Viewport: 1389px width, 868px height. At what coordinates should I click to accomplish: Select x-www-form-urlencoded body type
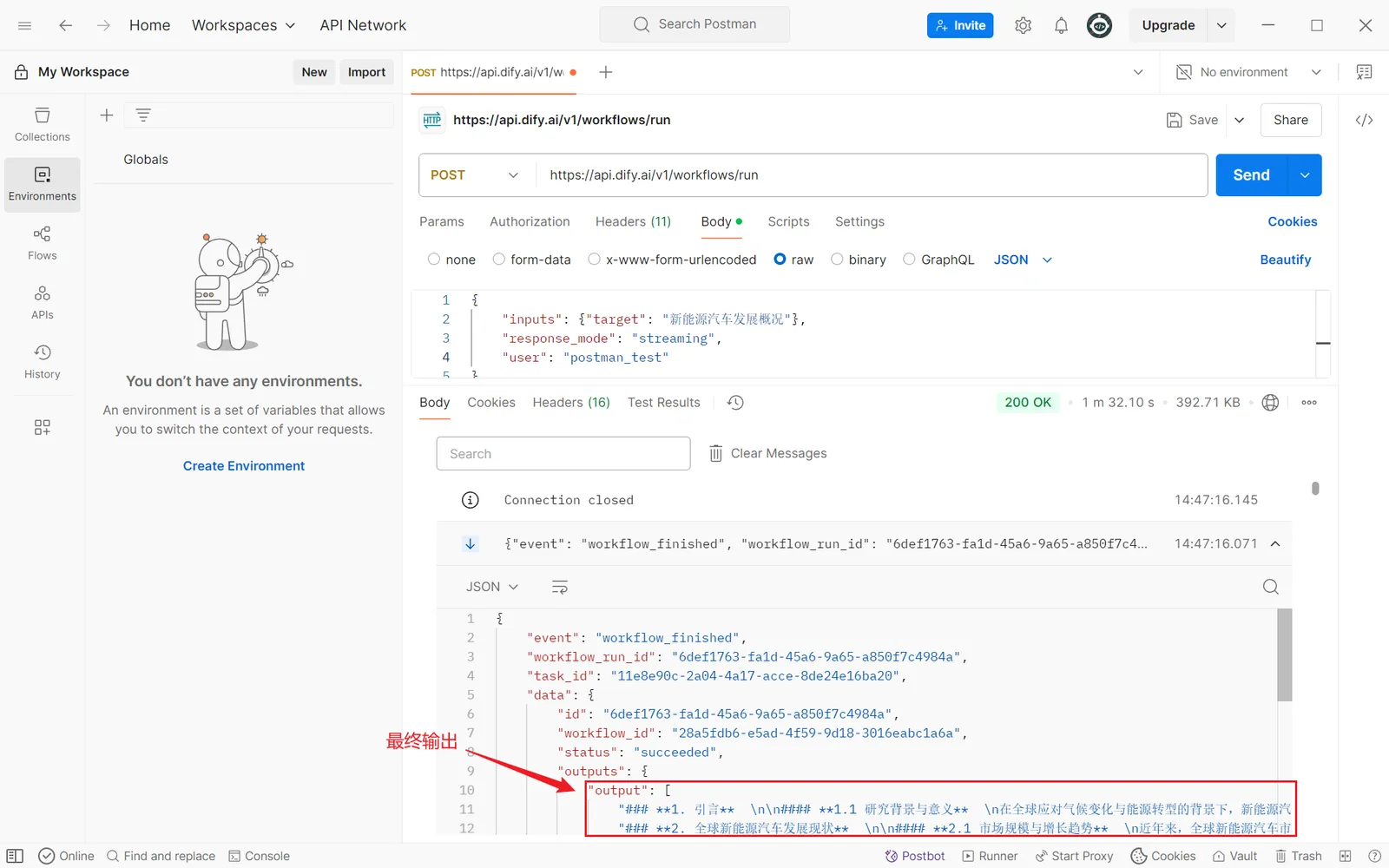(x=594, y=260)
